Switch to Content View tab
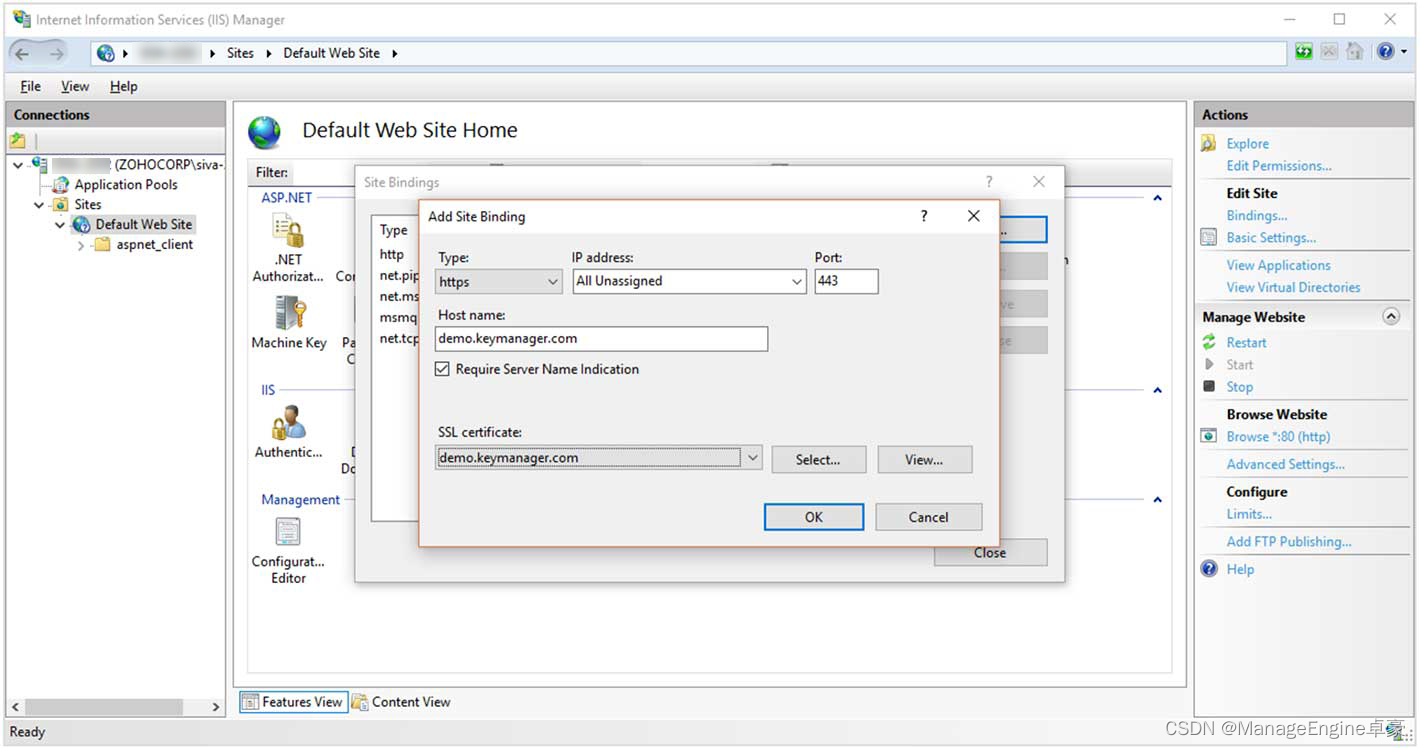 [401, 702]
